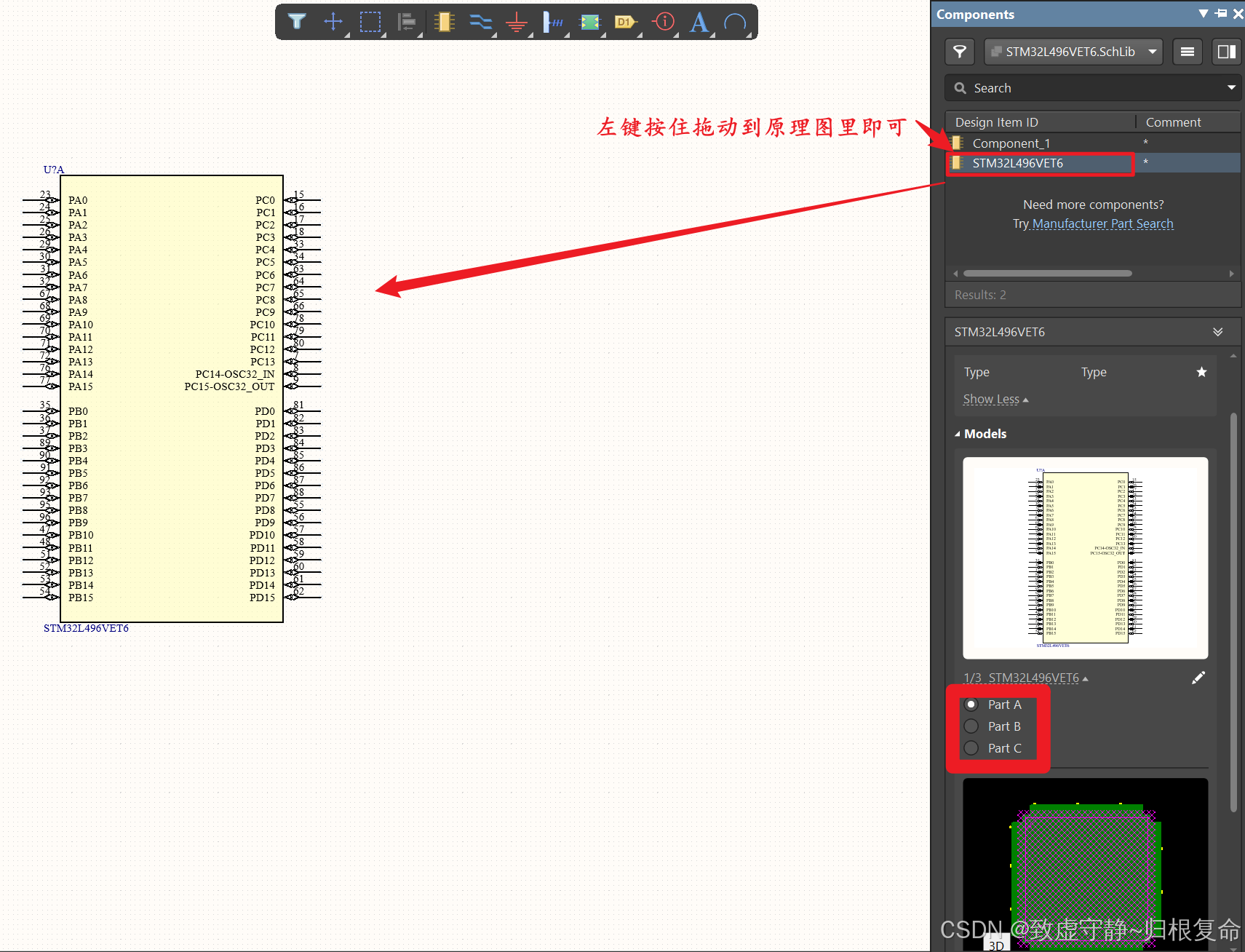Select the Part C radio button
The height and width of the screenshot is (952, 1245).
click(971, 748)
